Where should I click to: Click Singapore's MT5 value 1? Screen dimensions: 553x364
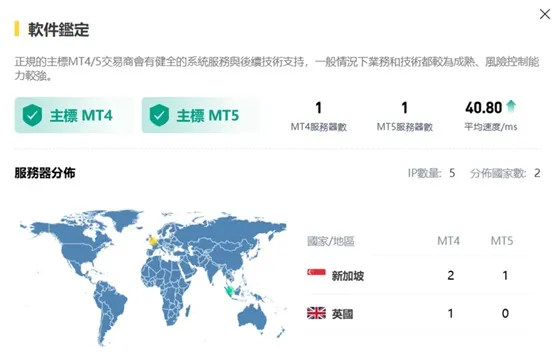(x=505, y=275)
